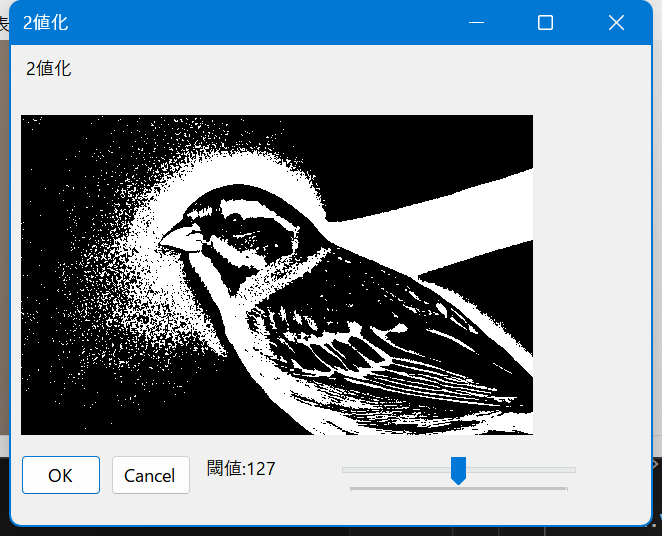The height and width of the screenshot is (536, 662).
Task: Close the 2値化 dialog window
Action: coord(616,22)
